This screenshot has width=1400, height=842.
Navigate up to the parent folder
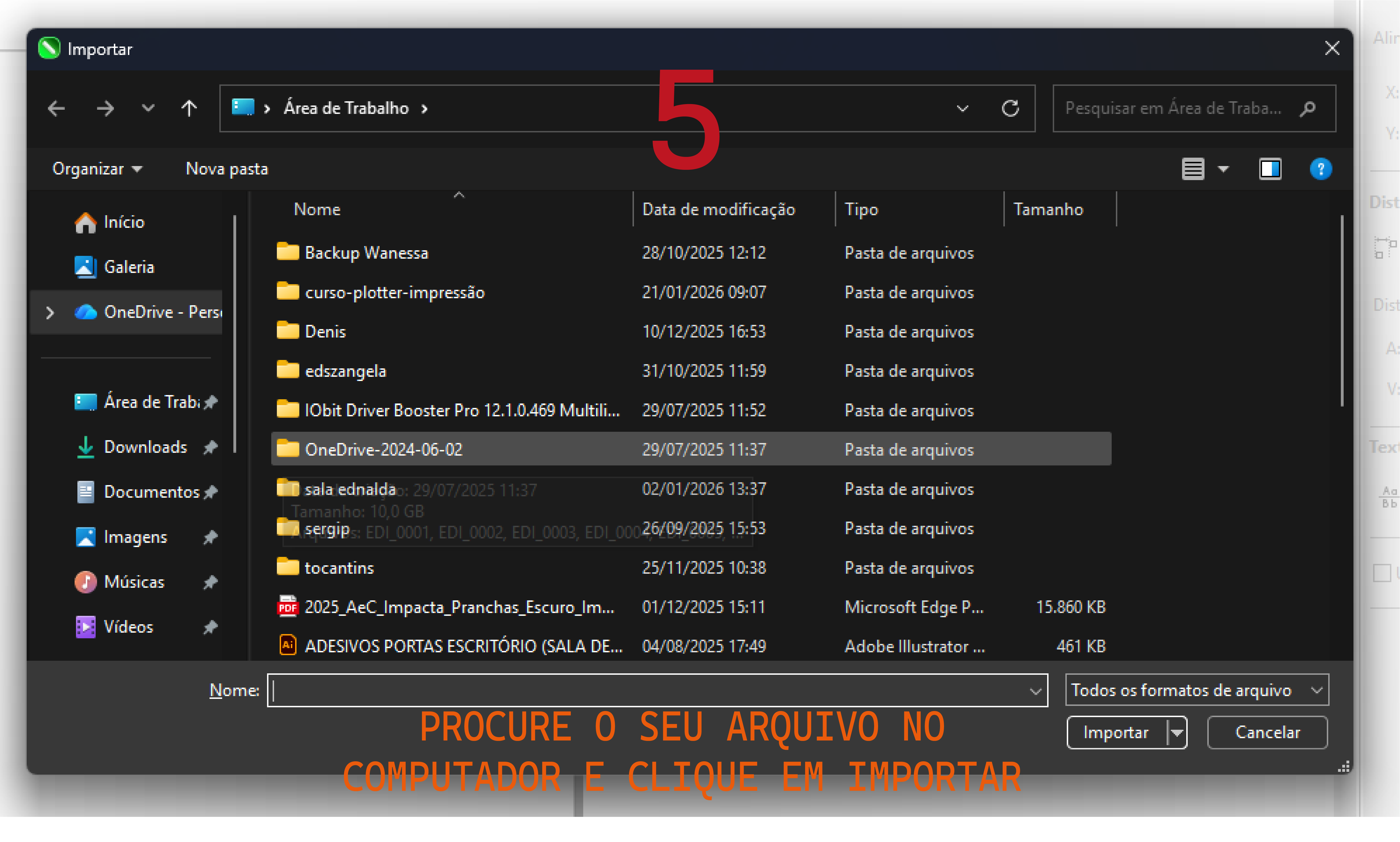click(x=189, y=108)
